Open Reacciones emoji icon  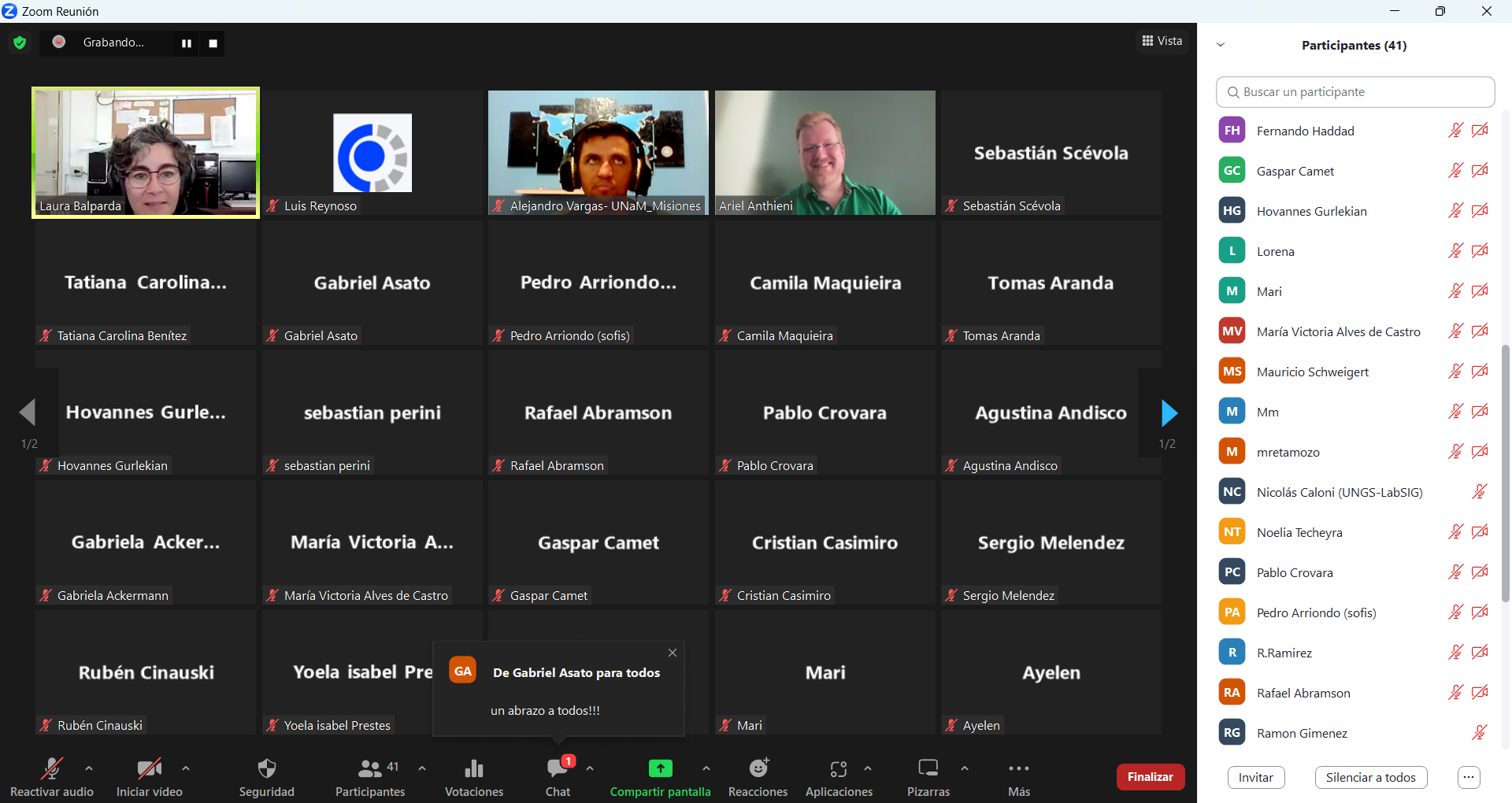(x=758, y=768)
